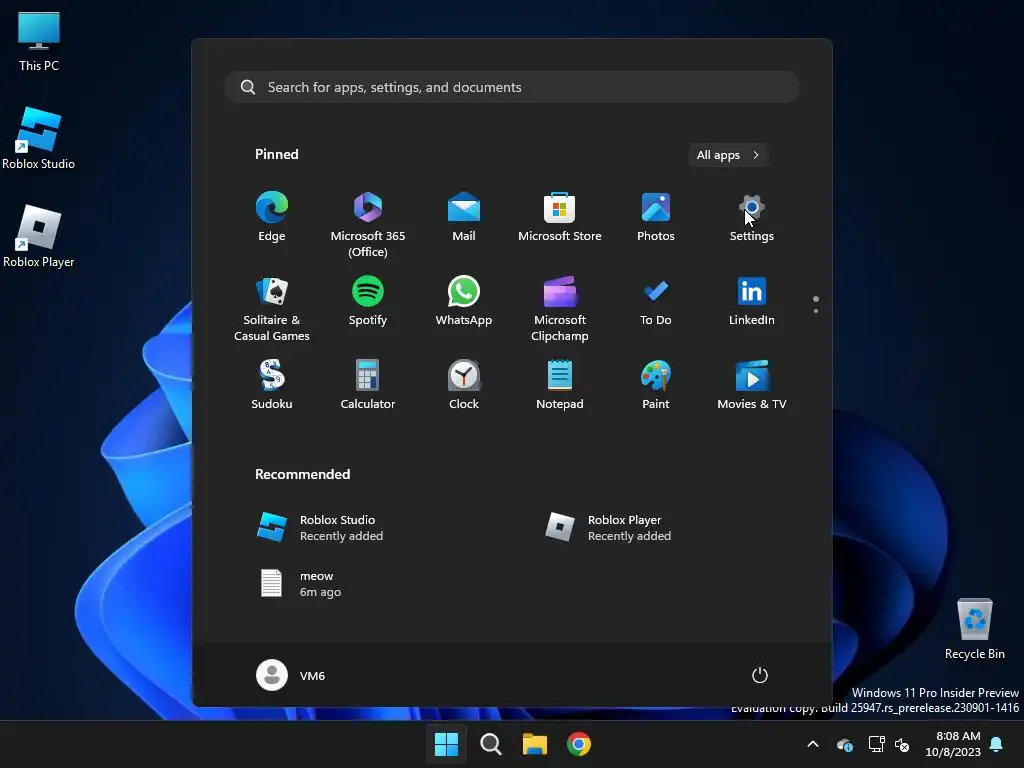Open Microsoft Store from pinned apps

tap(560, 217)
